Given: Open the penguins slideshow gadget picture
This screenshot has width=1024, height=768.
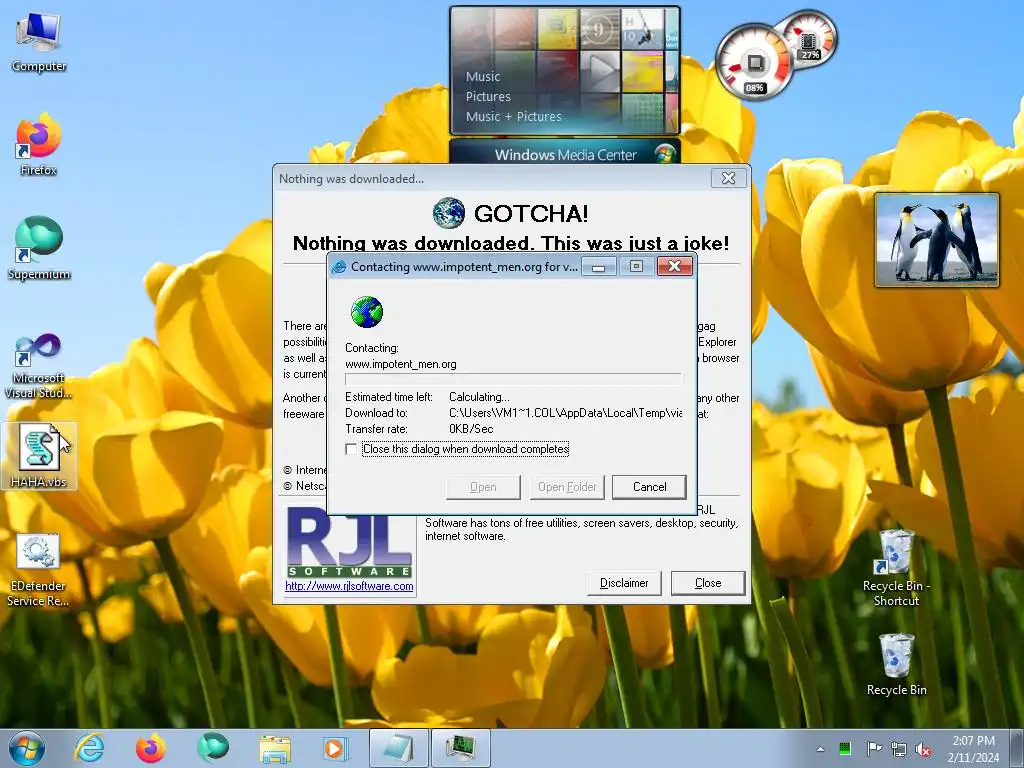Looking at the screenshot, I should [936, 240].
